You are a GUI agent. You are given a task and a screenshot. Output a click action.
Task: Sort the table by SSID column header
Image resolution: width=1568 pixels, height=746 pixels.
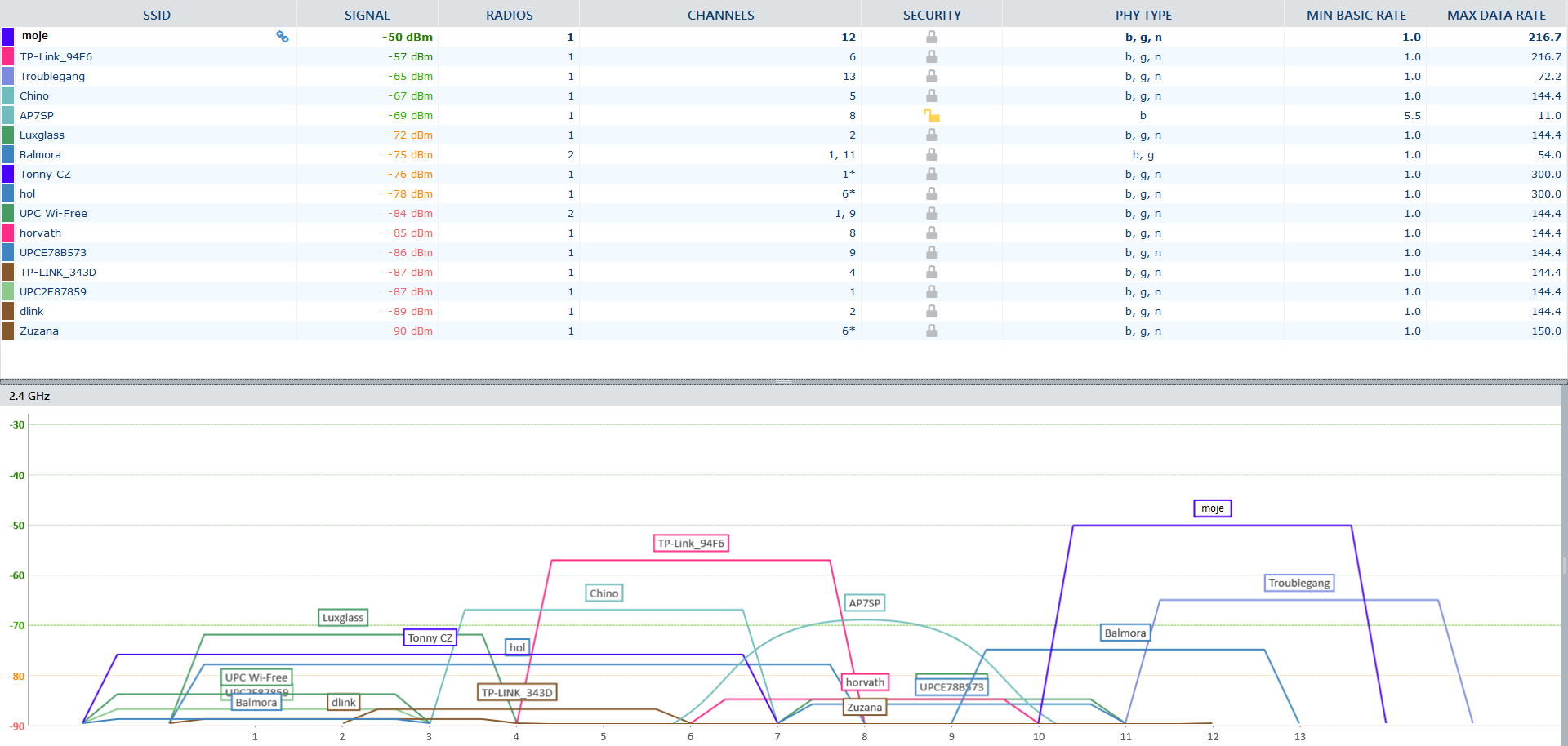coord(157,15)
